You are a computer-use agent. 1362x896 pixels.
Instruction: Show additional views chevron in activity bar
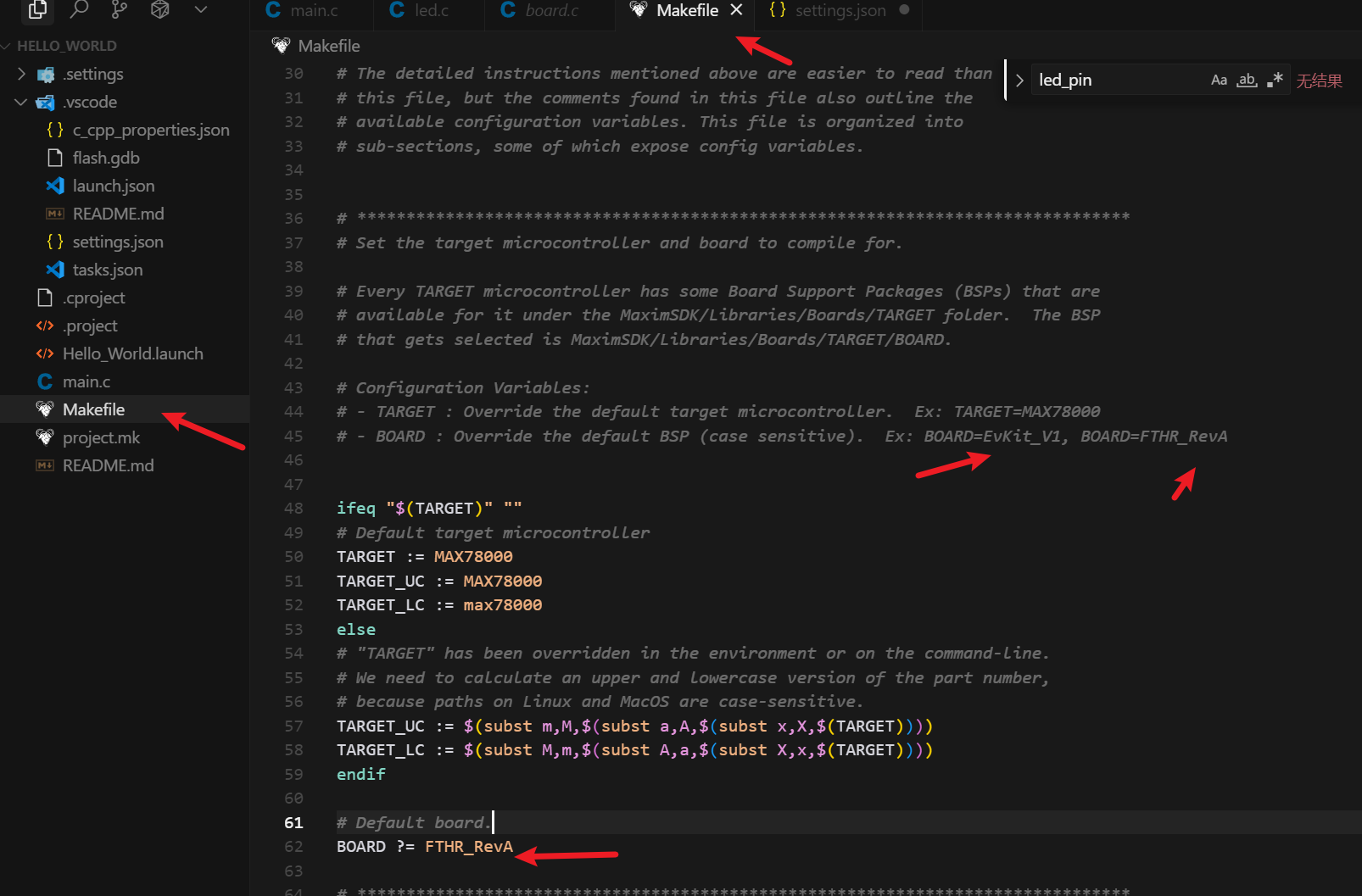201,9
